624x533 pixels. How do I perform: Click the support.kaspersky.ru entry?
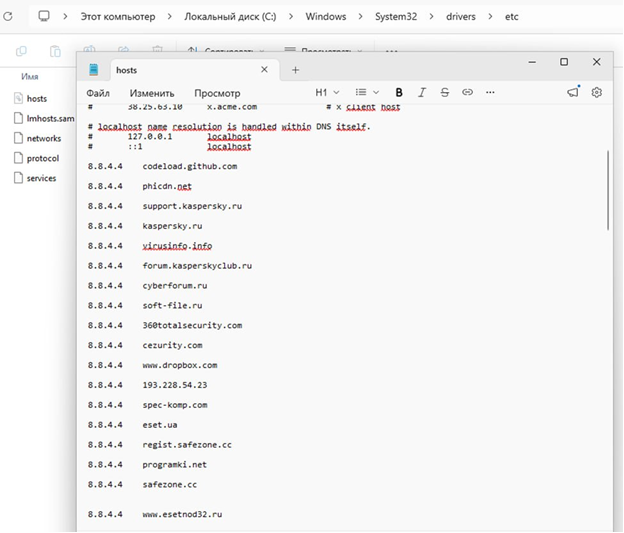click(192, 206)
